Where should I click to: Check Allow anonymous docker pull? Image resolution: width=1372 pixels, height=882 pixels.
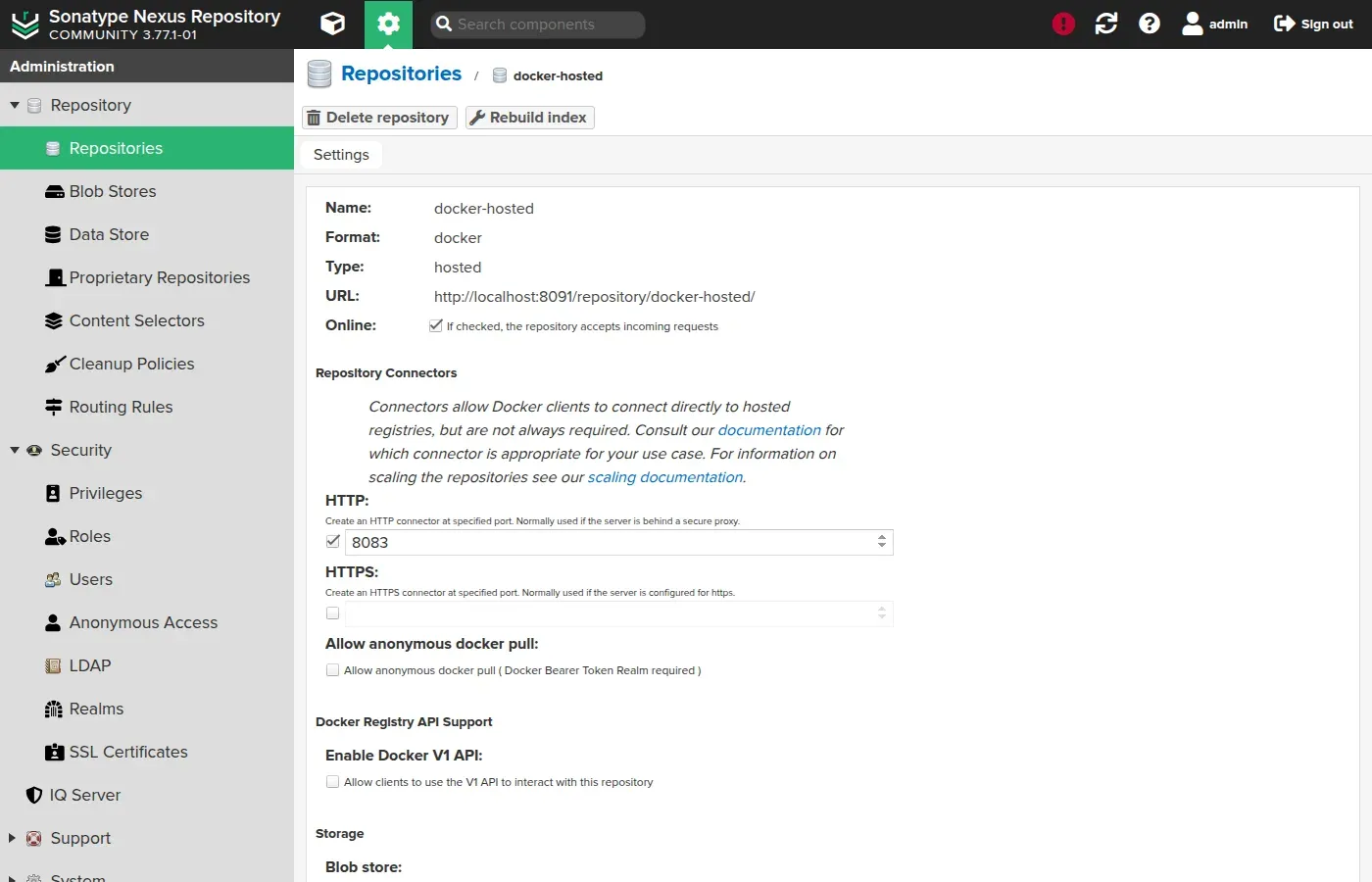(333, 669)
